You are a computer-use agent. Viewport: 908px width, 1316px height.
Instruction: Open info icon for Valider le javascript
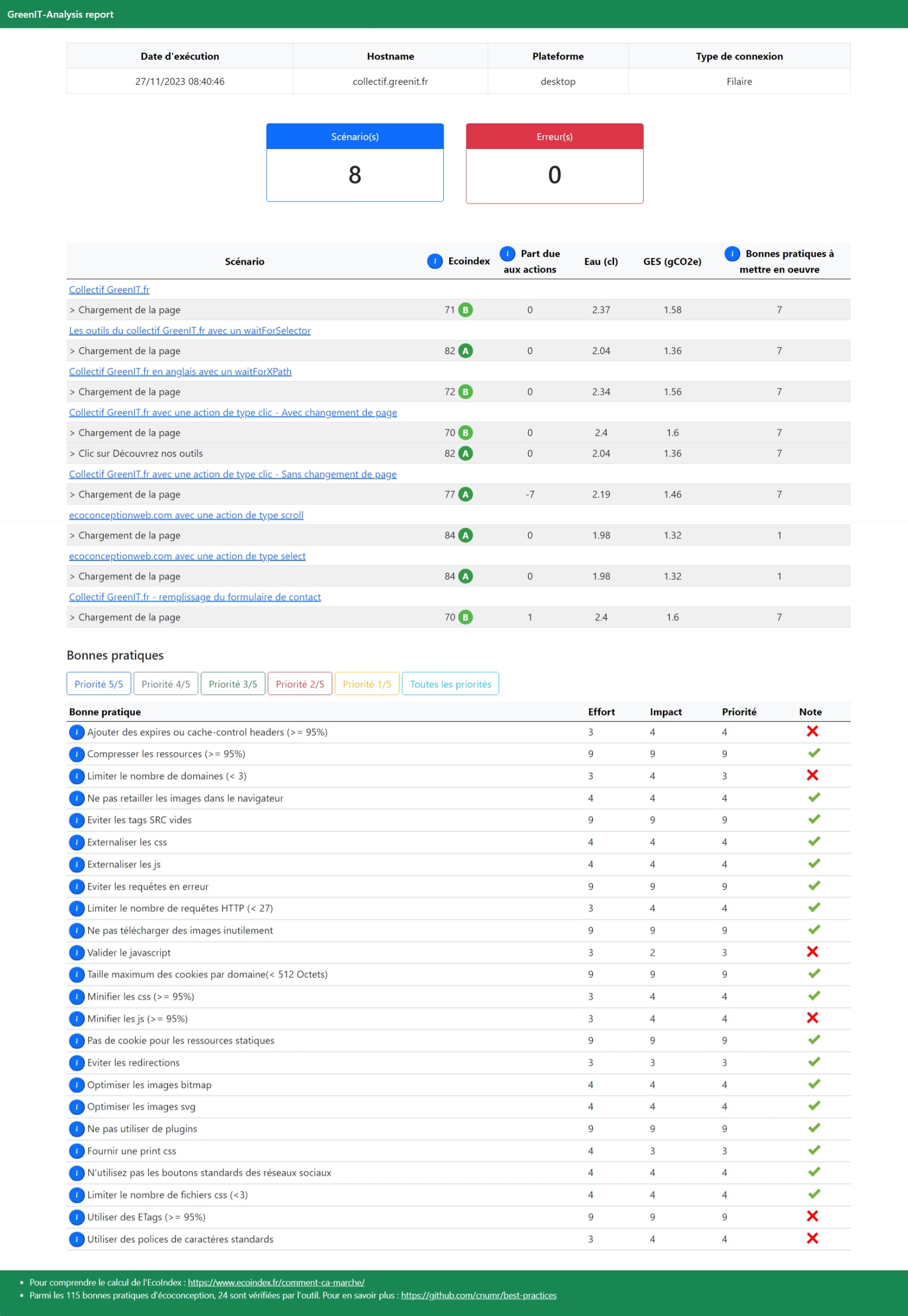tap(76, 953)
